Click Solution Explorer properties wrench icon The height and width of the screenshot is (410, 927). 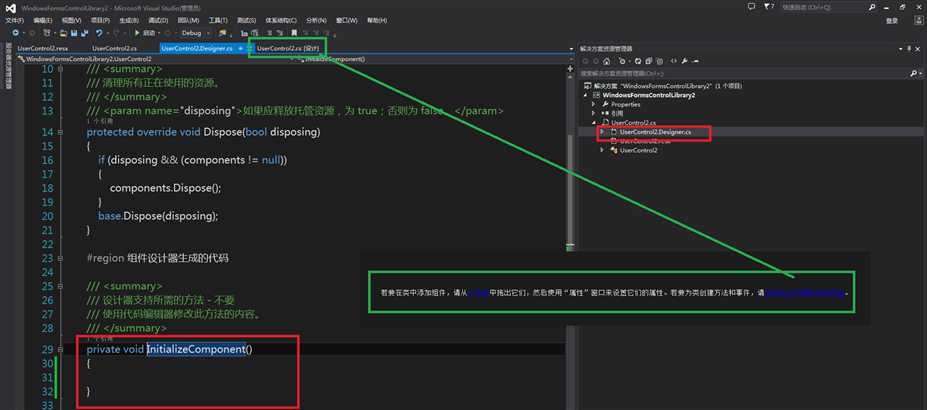pyautogui.click(x=684, y=61)
